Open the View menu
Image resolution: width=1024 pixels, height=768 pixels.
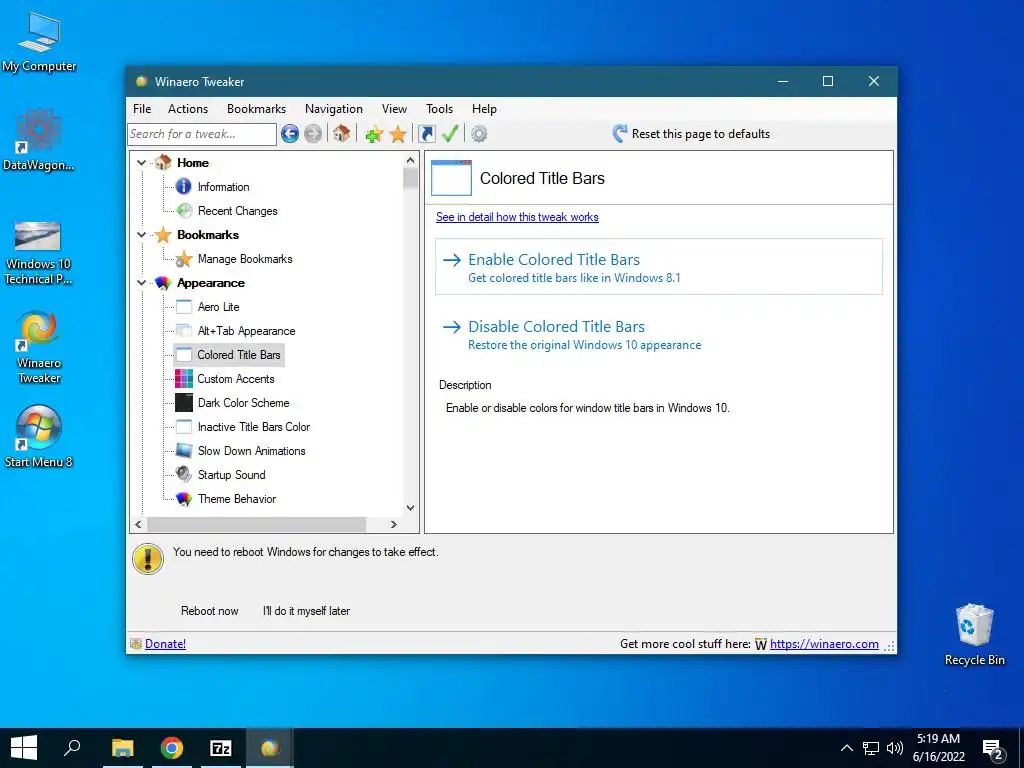pos(394,109)
